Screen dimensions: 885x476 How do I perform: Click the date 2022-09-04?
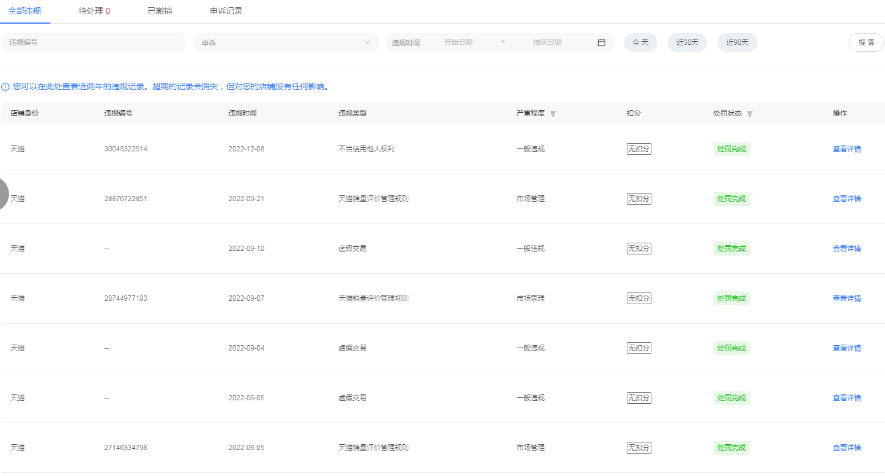[x=246, y=348]
